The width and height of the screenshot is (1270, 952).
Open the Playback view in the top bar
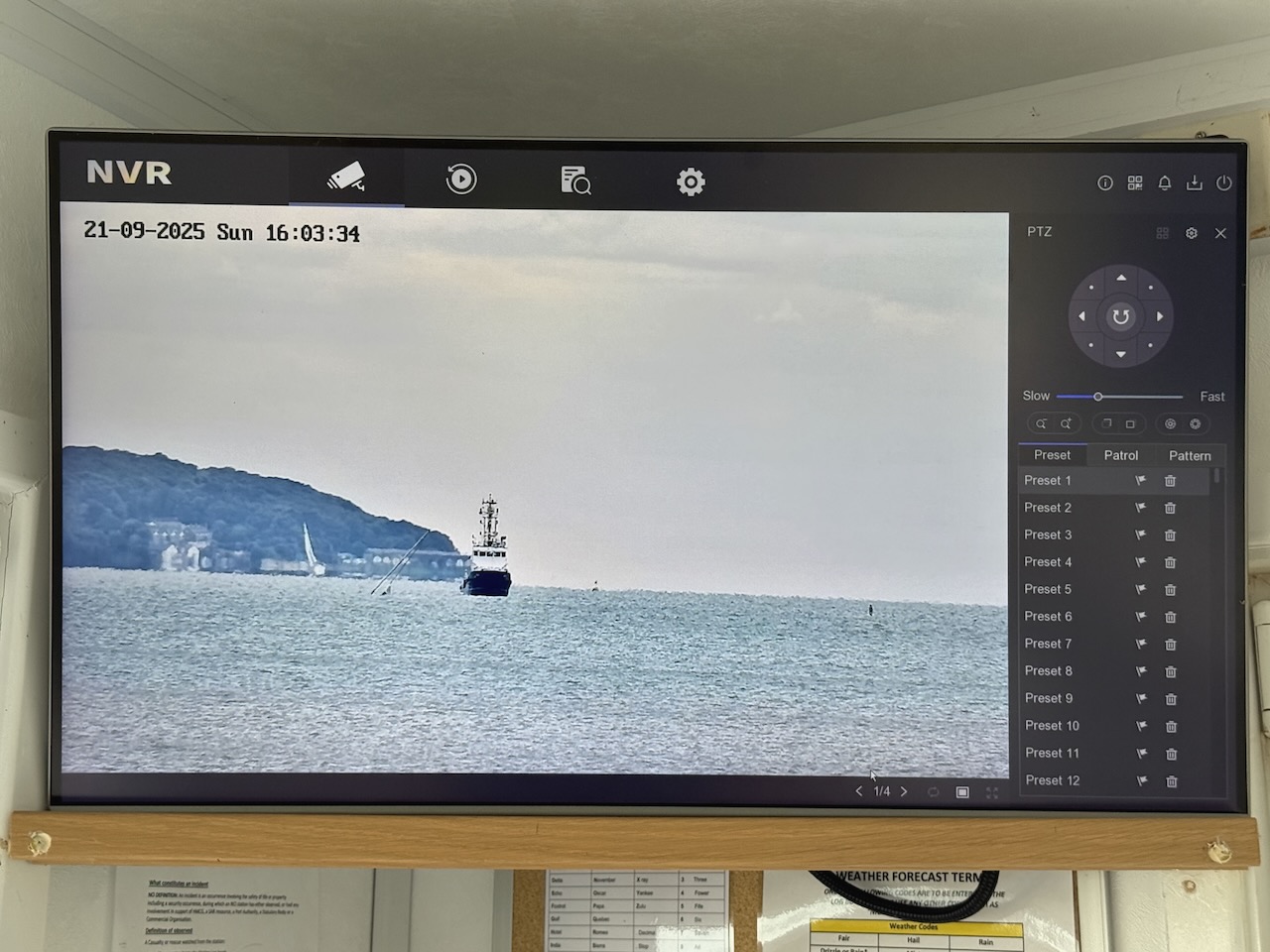click(461, 179)
